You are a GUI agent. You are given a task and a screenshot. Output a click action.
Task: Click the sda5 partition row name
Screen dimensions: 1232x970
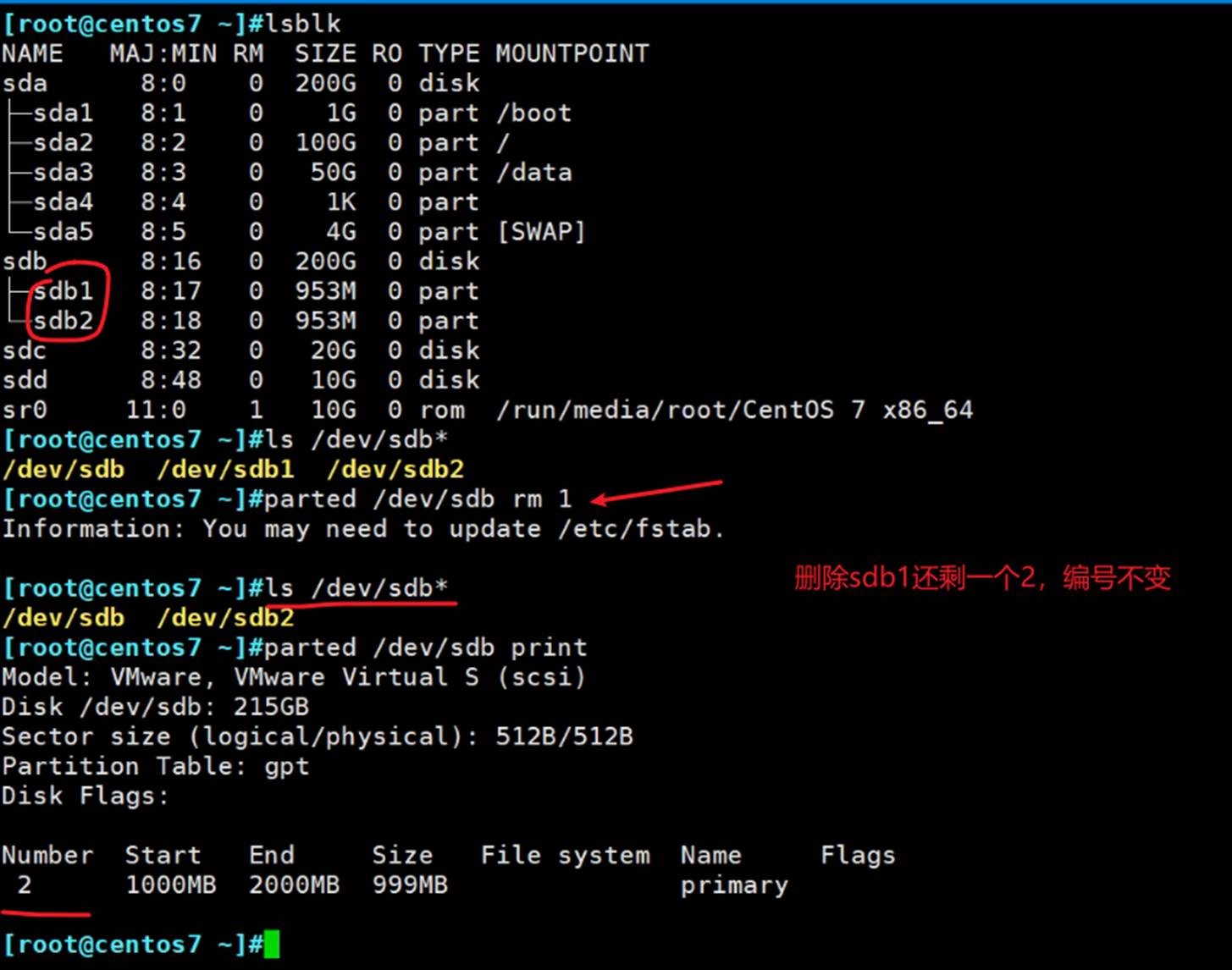64,232
